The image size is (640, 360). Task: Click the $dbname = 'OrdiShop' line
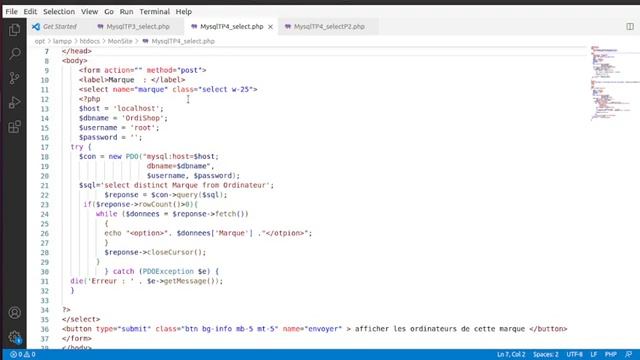123,118
